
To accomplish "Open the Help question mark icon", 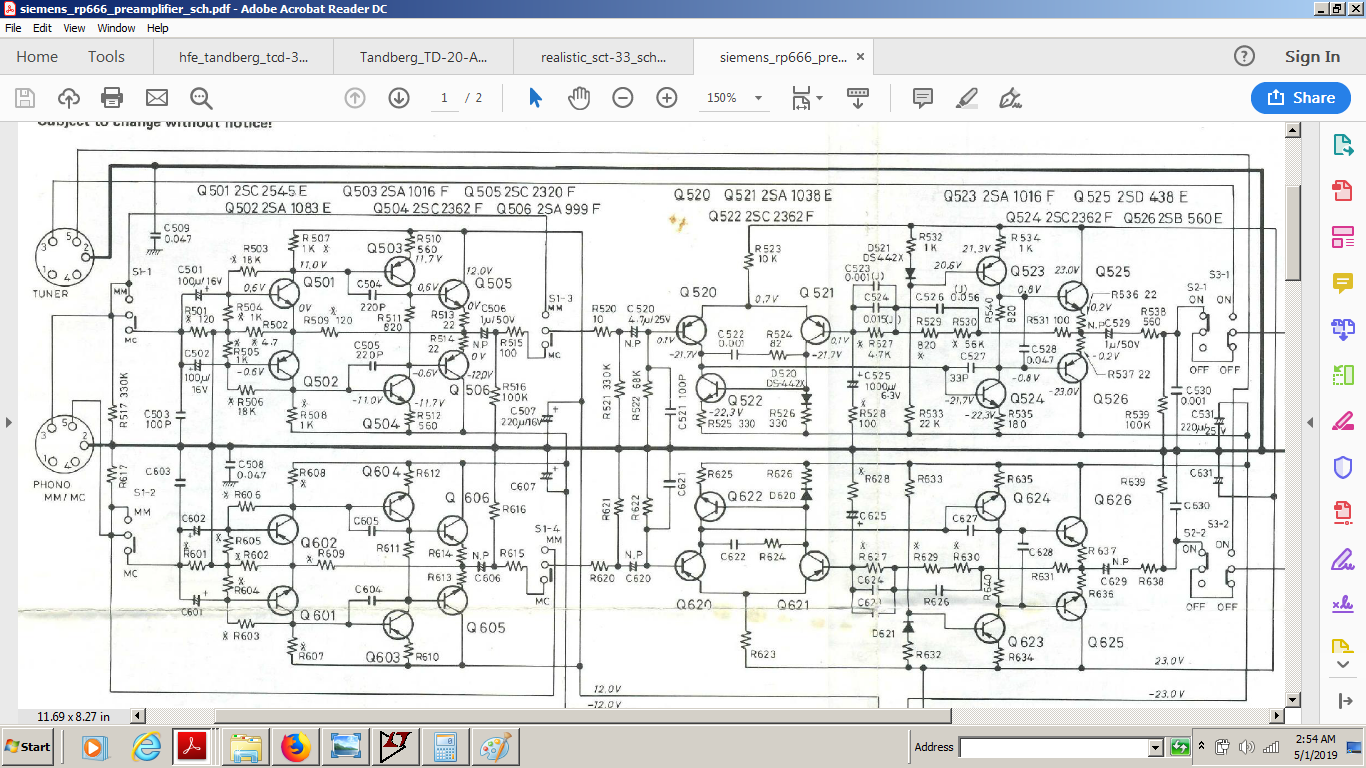I will (x=1244, y=56).
